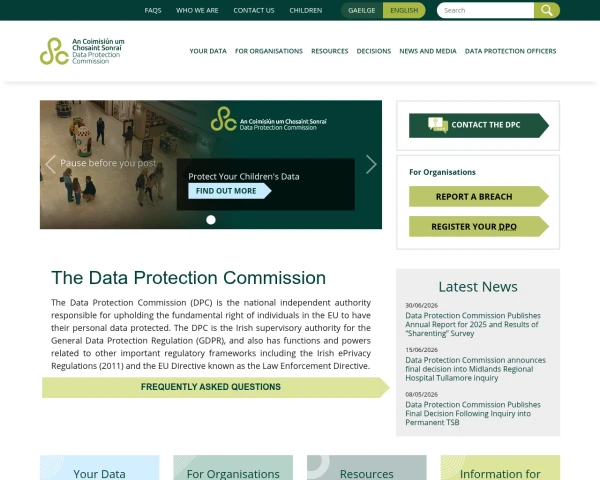Open News and Media navigation item
This screenshot has height=480, width=600.
[428, 51]
